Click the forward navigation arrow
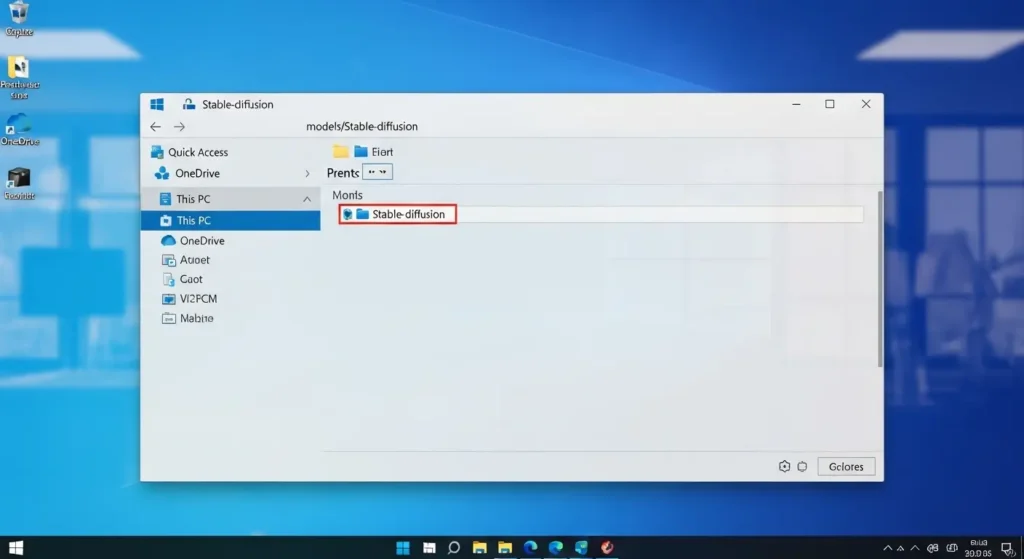This screenshot has width=1024, height=559. point(179,127)
